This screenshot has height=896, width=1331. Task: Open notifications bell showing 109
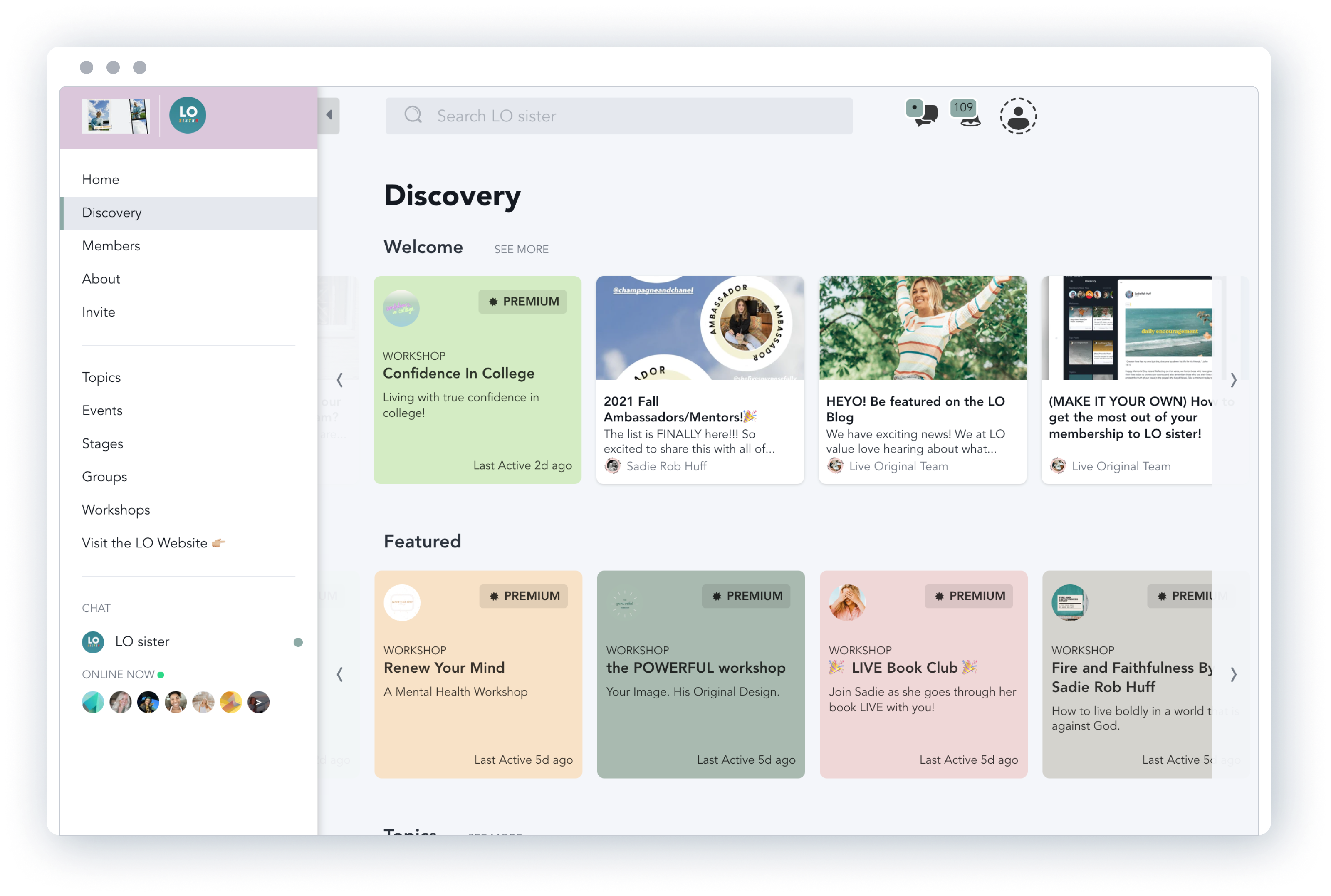tap(965, 113)
